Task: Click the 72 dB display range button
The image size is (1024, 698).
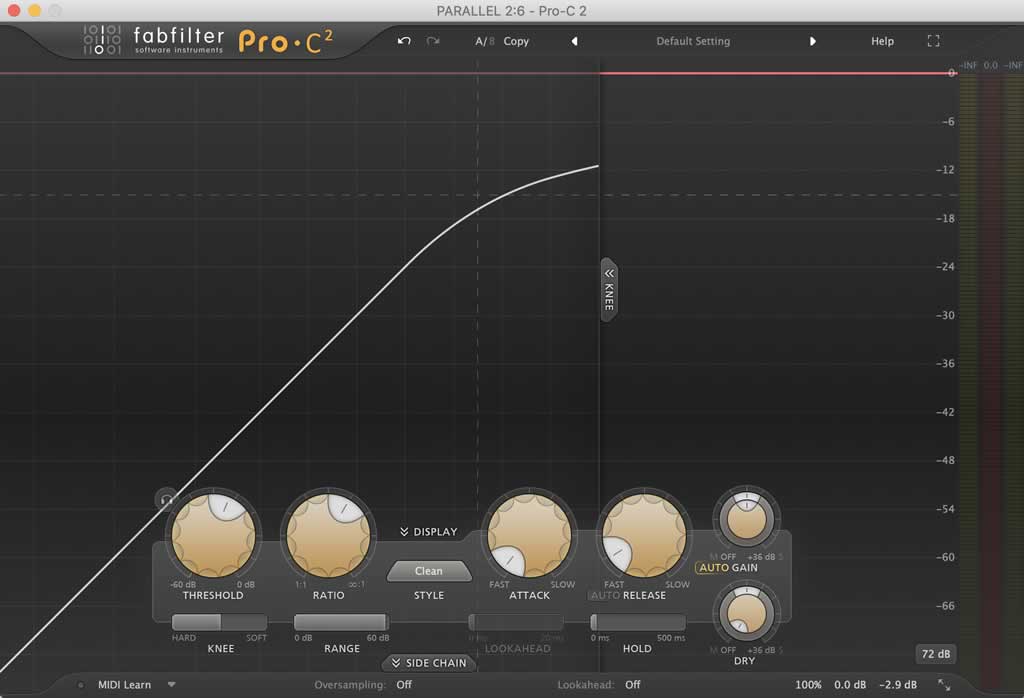Action: pos(935,654)
